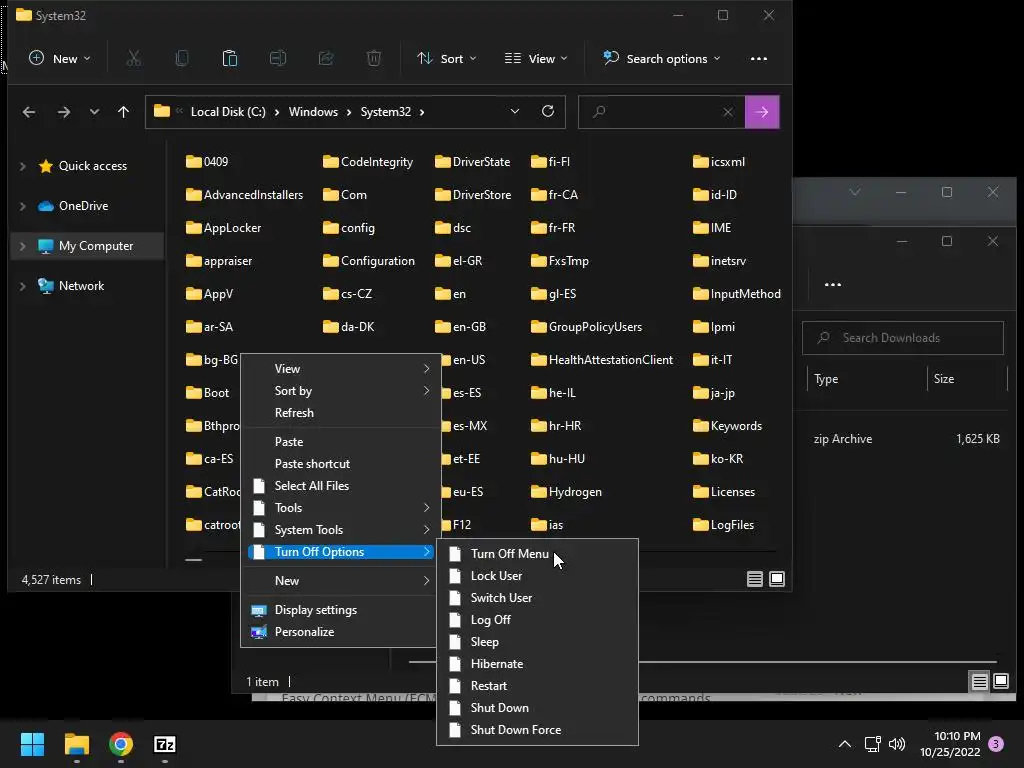Open the notification badge showing 3
This screenshot has height=768, width=1024.
pyautogui.click(x=996, y=744)
